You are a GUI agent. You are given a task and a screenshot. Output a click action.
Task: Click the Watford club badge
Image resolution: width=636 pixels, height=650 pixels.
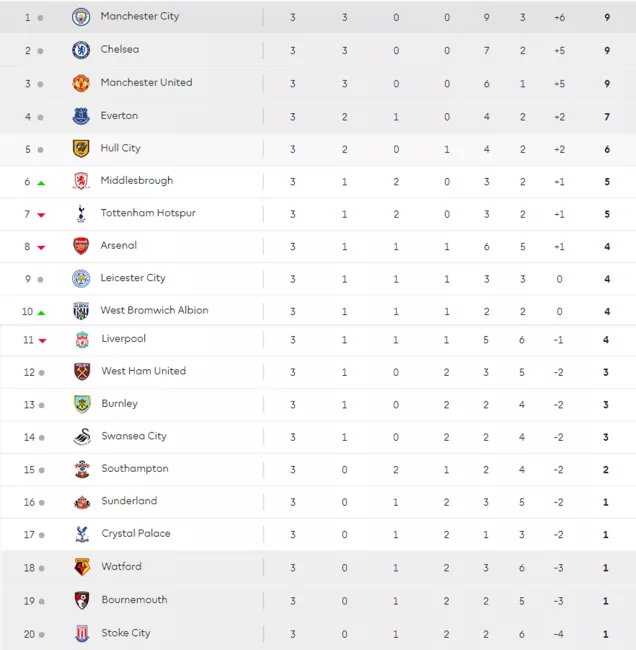pos(82,567)
